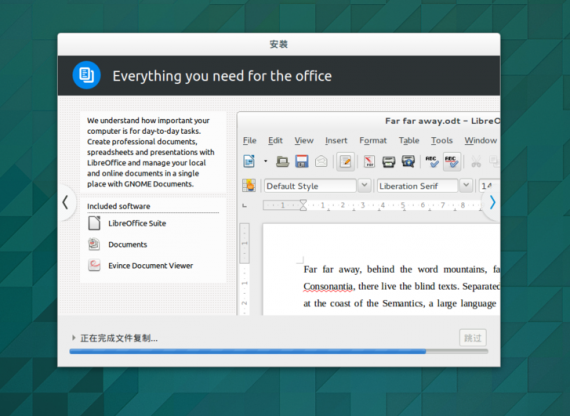
Task: Open the View menu
Action: [304, 140]
